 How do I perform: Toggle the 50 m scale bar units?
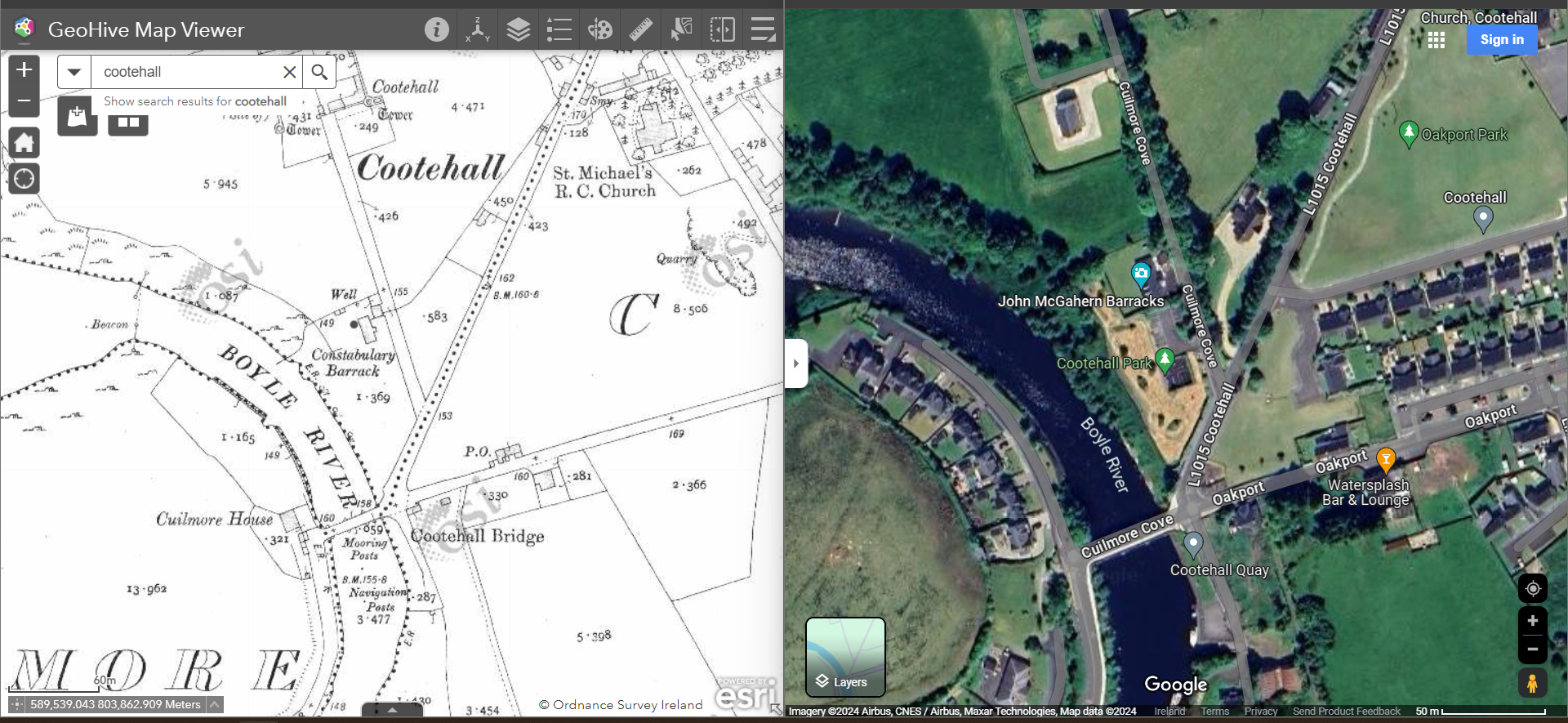click(1481, 712)
